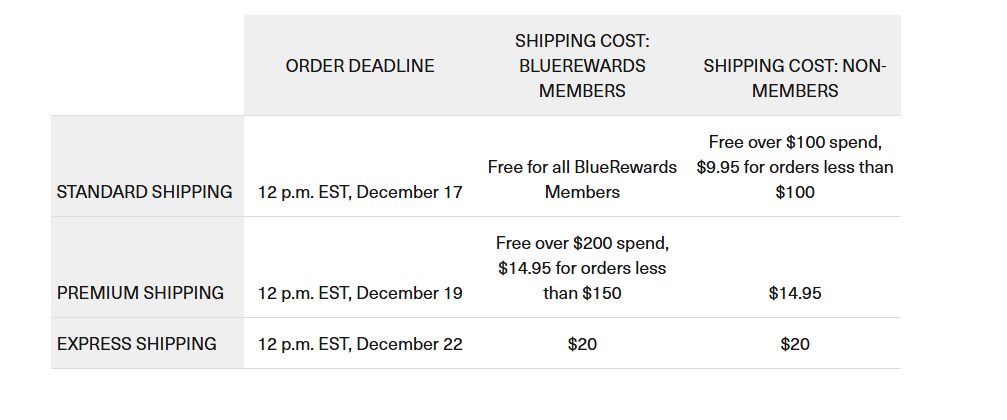Click the ORDER DEADLINE column header
Image resolution: width=1007 pixels, height=420 pixels.
[360, 66]
